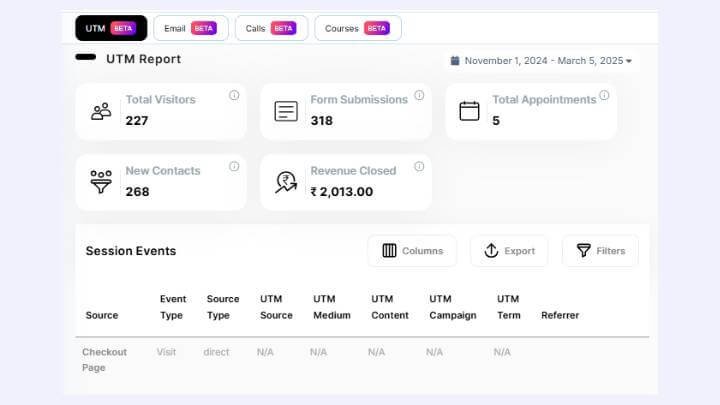Export the session events
This screenshot has width=720, height=405.
tap(509, 251)
